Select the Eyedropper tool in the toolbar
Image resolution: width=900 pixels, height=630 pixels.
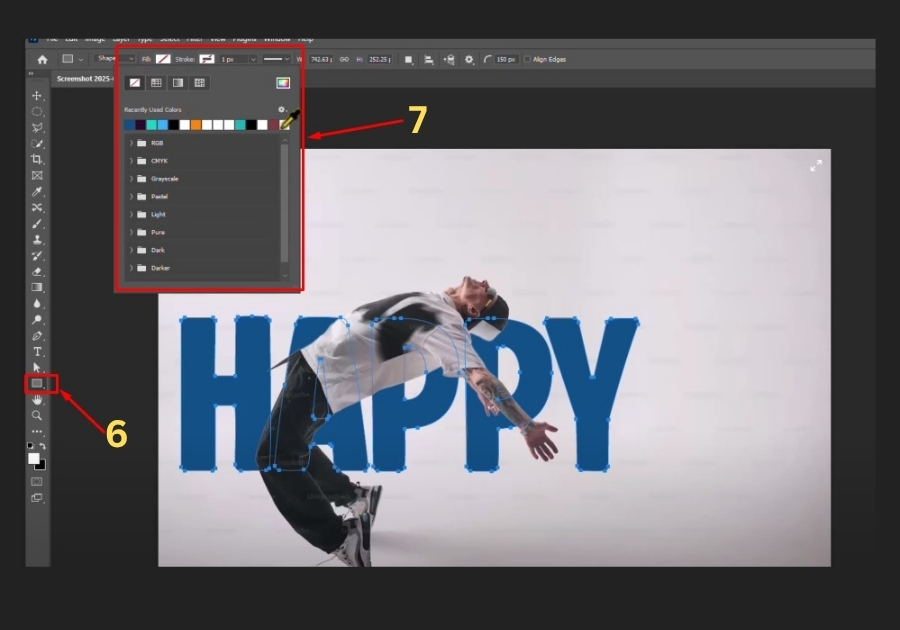37,191
